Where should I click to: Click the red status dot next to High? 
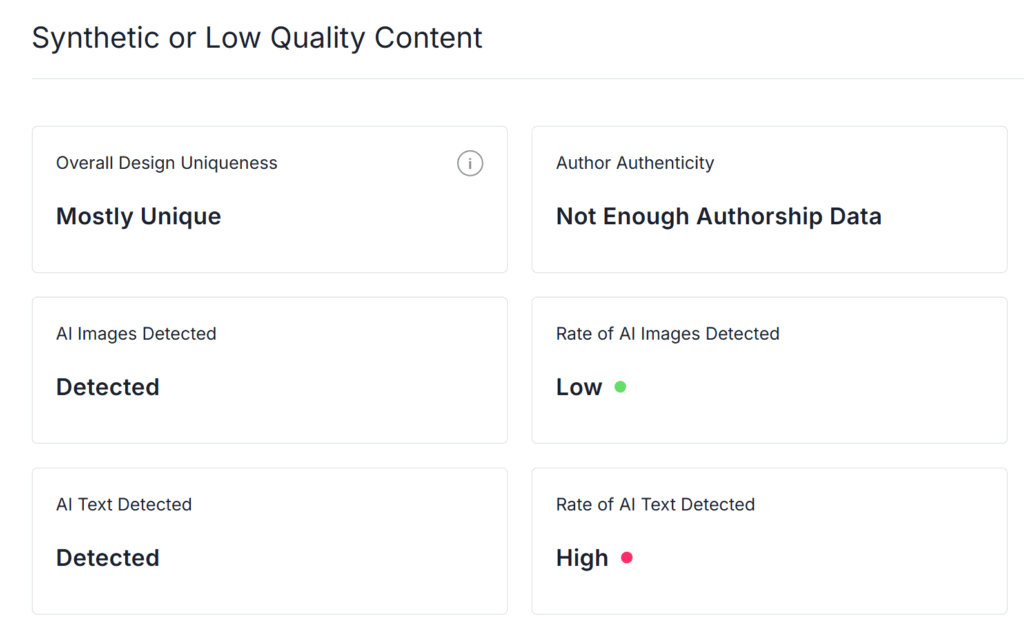627,558
